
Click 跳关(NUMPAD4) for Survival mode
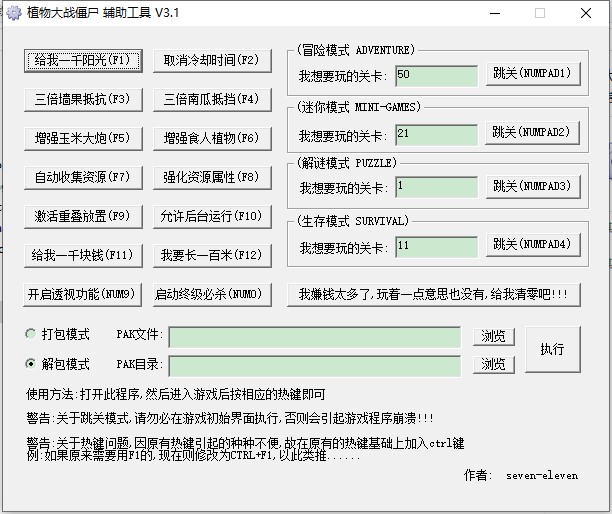pos(533,245)
